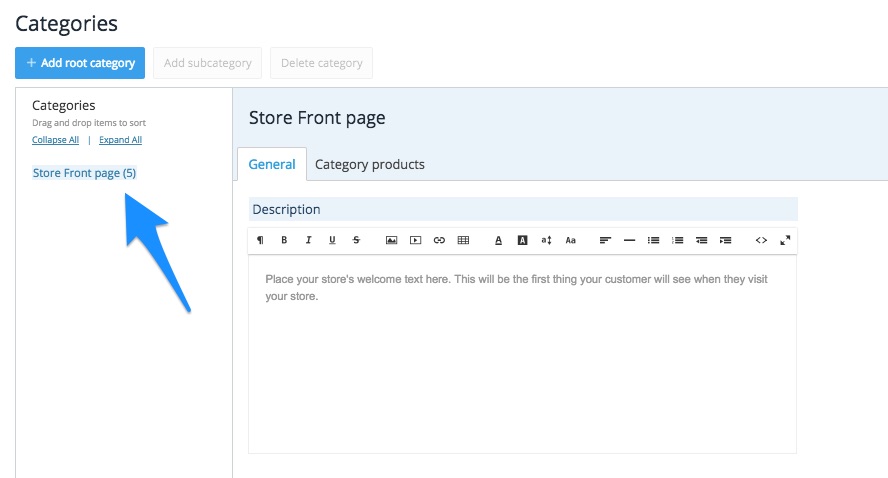The width and height of the screenshot is (888, 478).
Task: Toggle strikethrough formatting in editor
Action: click(x=356, y=240)
